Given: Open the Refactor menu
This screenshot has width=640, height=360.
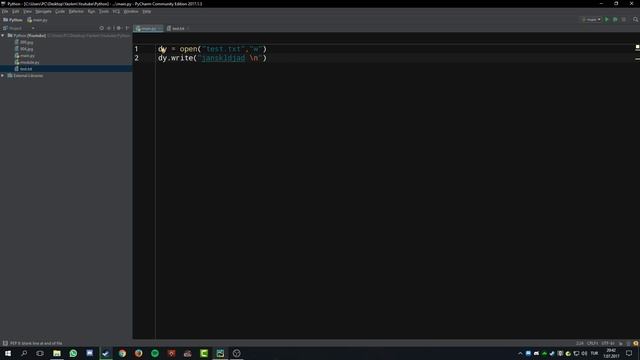Looking at the screenshot, I should tap(76, 11).
